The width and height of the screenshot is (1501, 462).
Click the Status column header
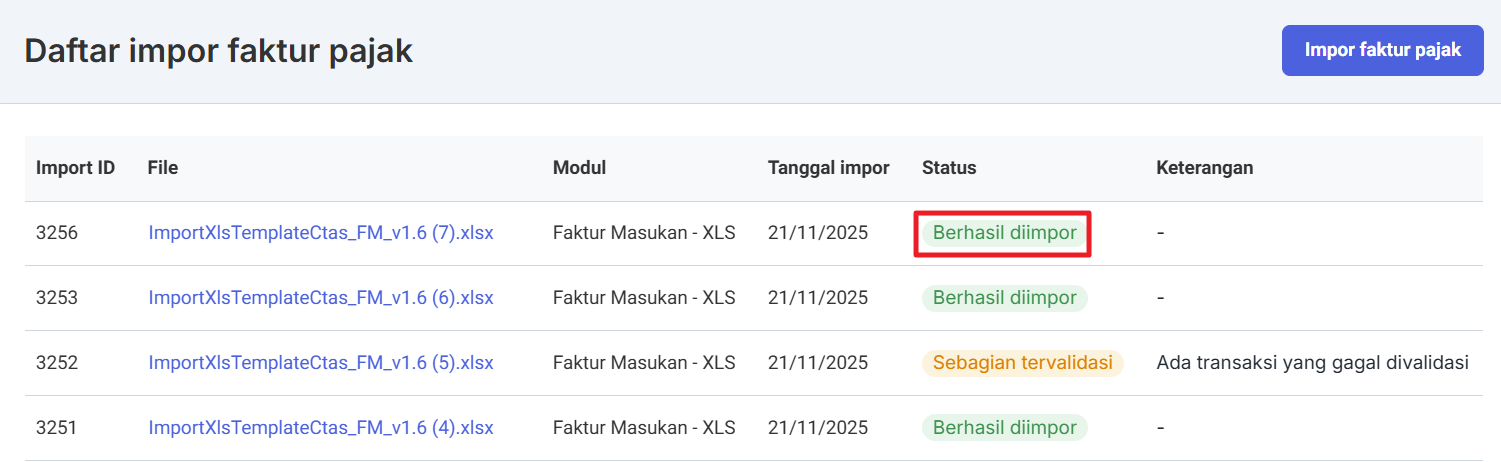[949, 168]
